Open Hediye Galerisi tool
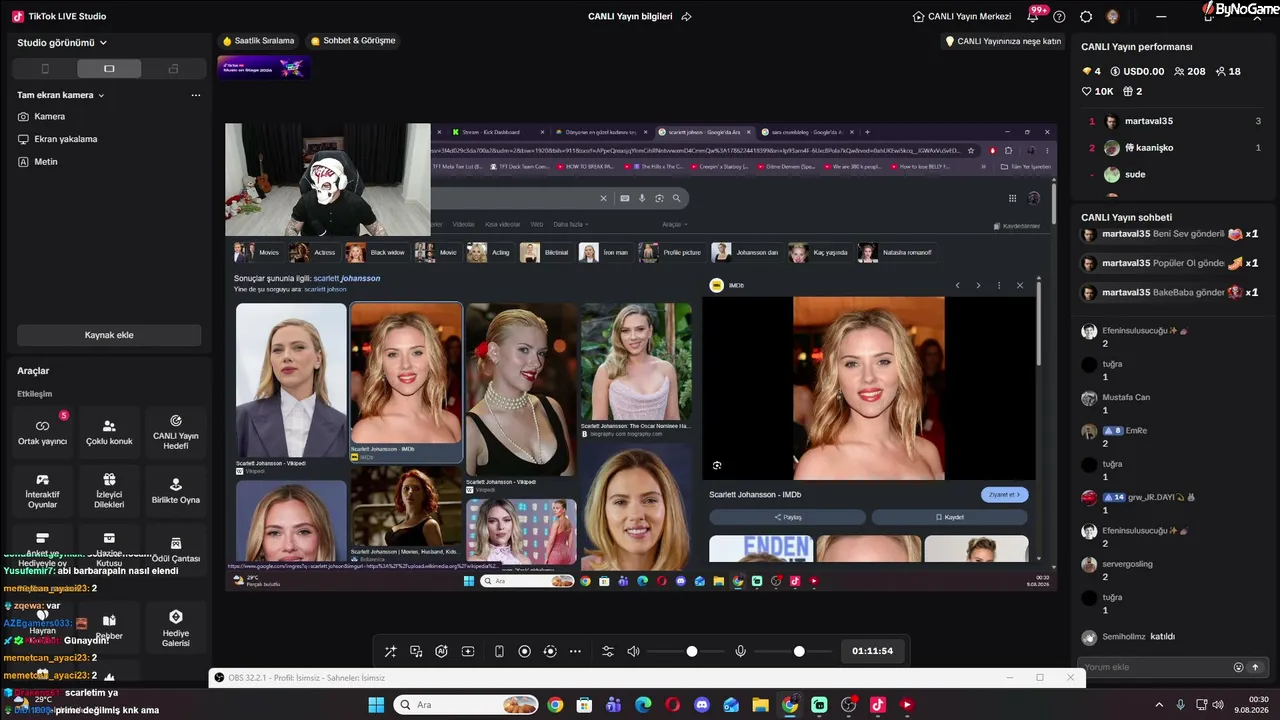1280x720 pixels. [176, 628]
